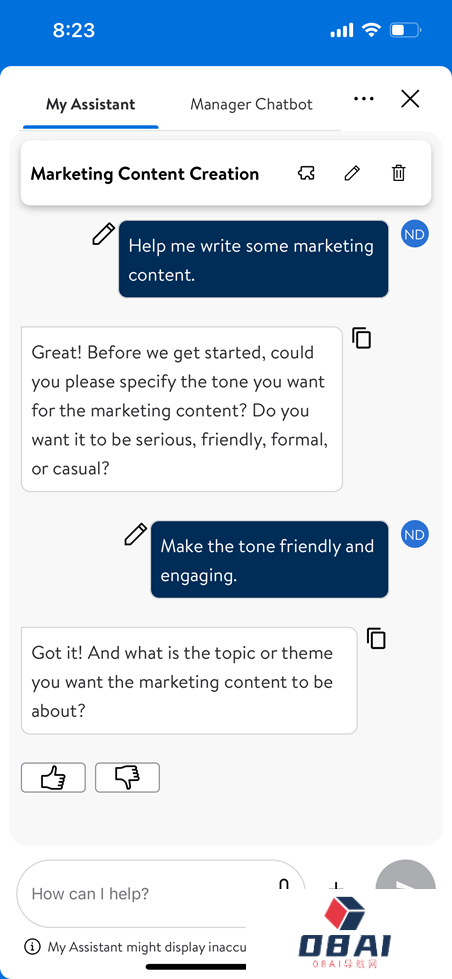Copy the tone question response
This screenshot has height=979, width=452.
coord(361,337)
